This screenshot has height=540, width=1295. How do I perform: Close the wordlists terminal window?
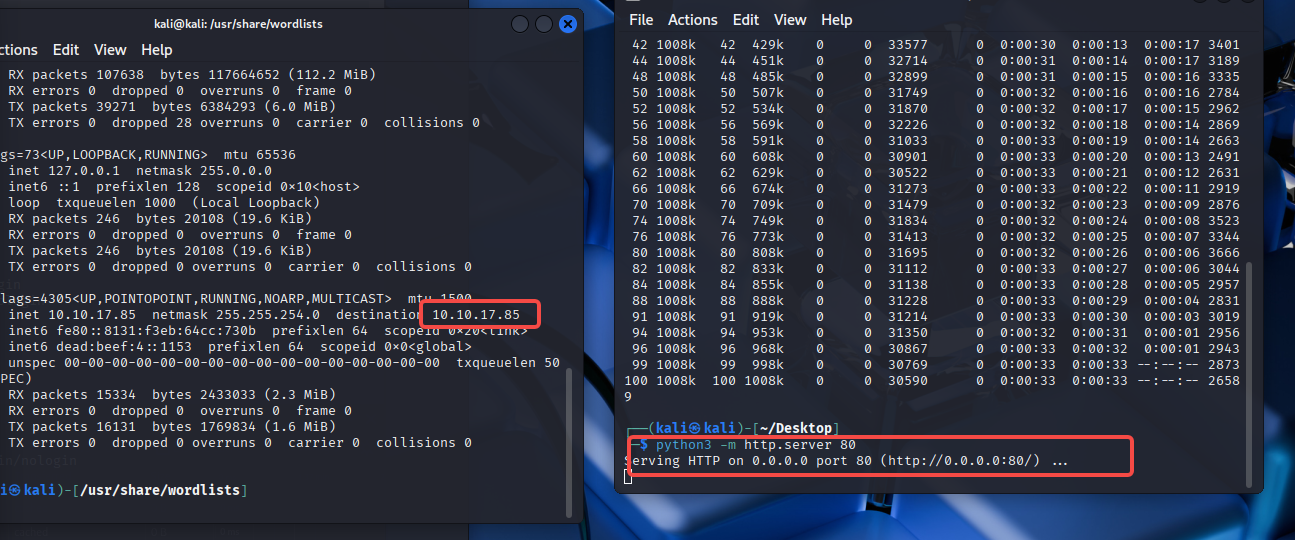pos(568,24)
